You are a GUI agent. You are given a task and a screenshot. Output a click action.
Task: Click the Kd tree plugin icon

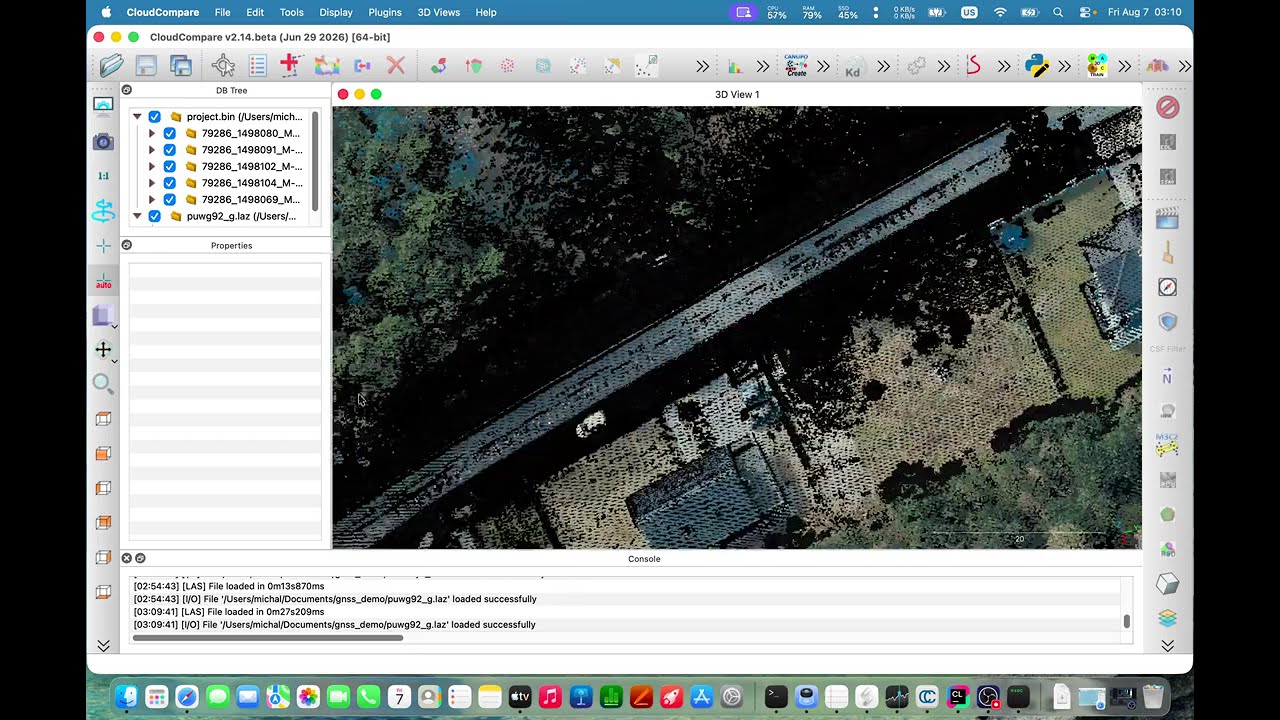point(853,67)
